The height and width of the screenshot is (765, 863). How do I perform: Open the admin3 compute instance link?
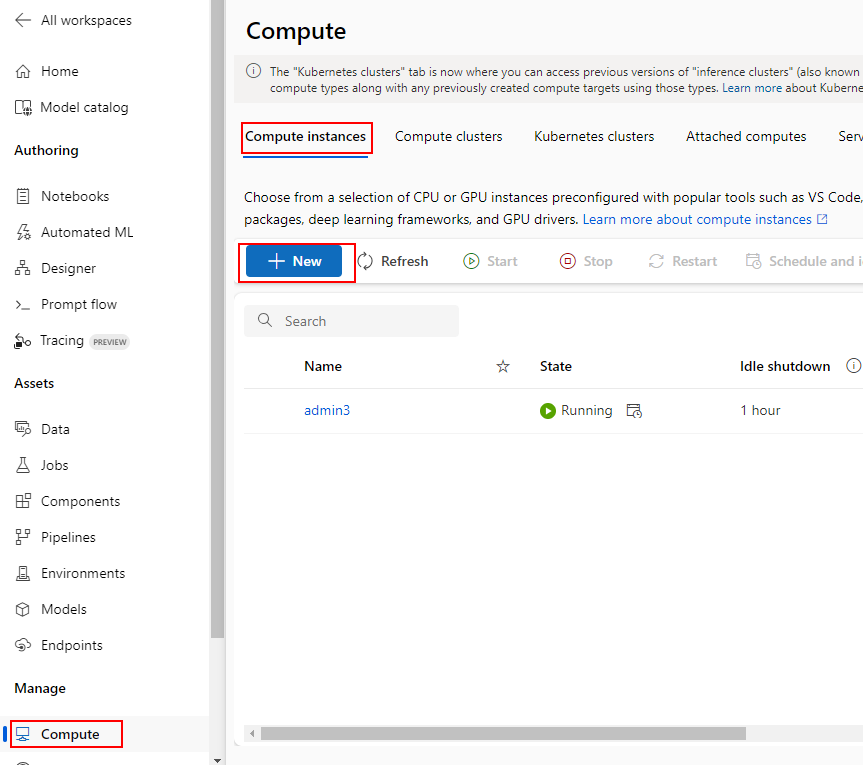pos(327,411)
